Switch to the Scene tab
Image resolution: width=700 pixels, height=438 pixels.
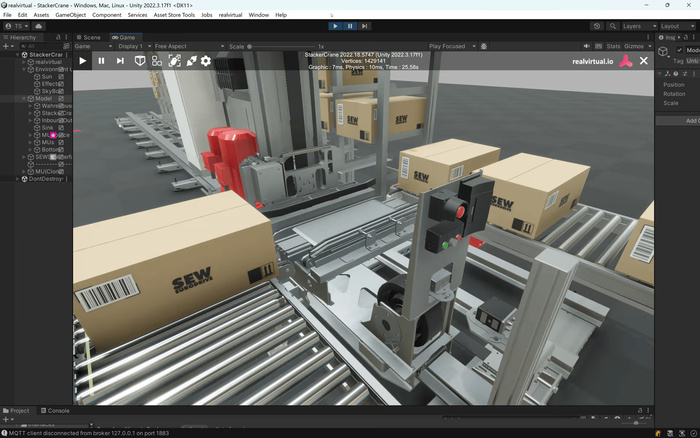pyautogui.click(x=90, y=37)
